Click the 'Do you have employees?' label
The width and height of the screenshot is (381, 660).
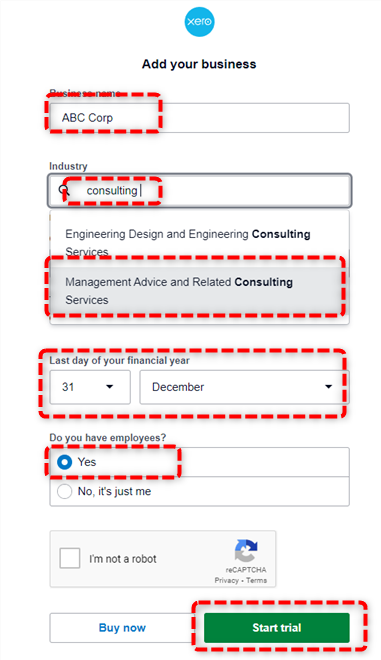pyautogui.click(x=108, y=438)
